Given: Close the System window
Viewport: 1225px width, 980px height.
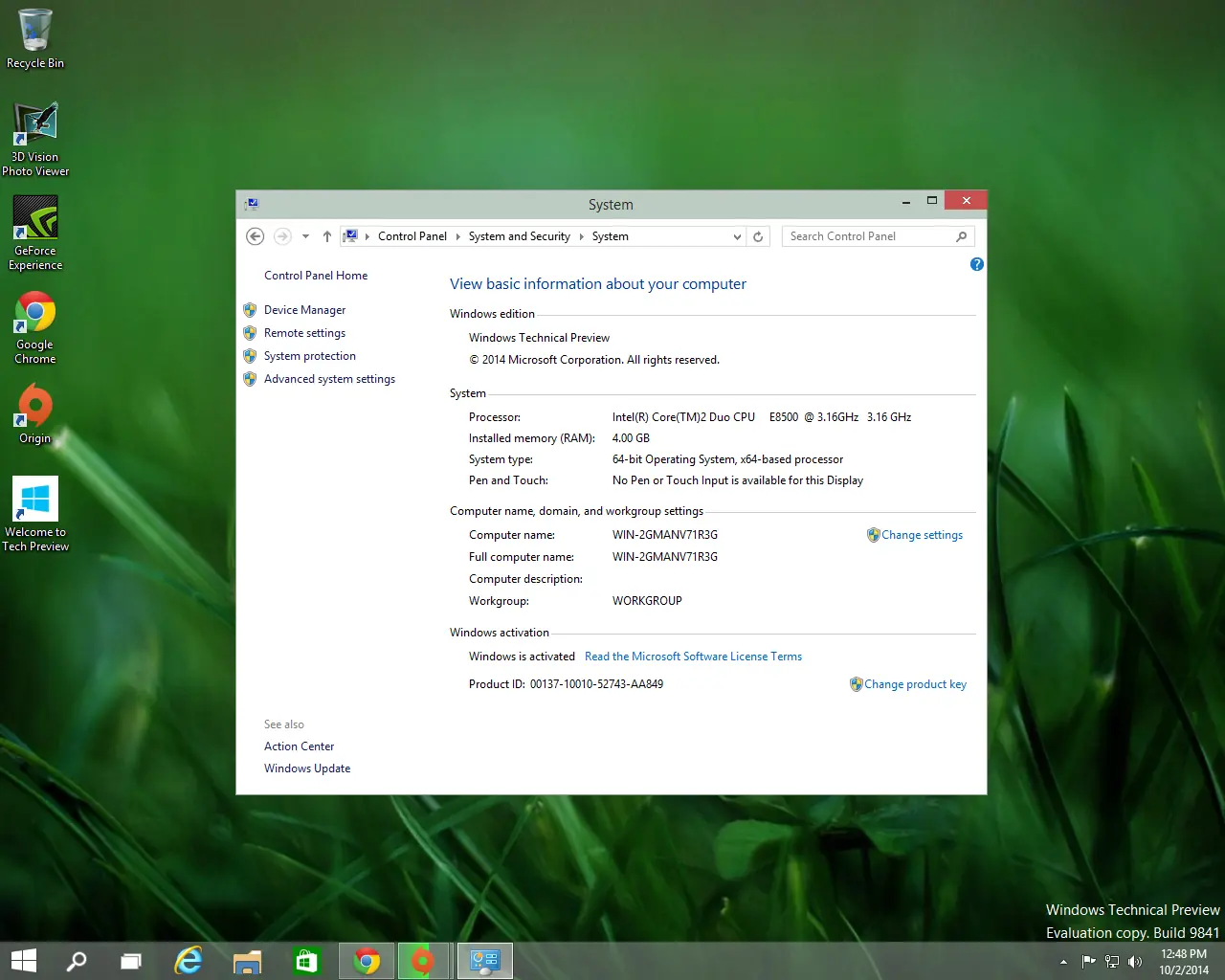Looking at the screenshot, I should [966, 200].
